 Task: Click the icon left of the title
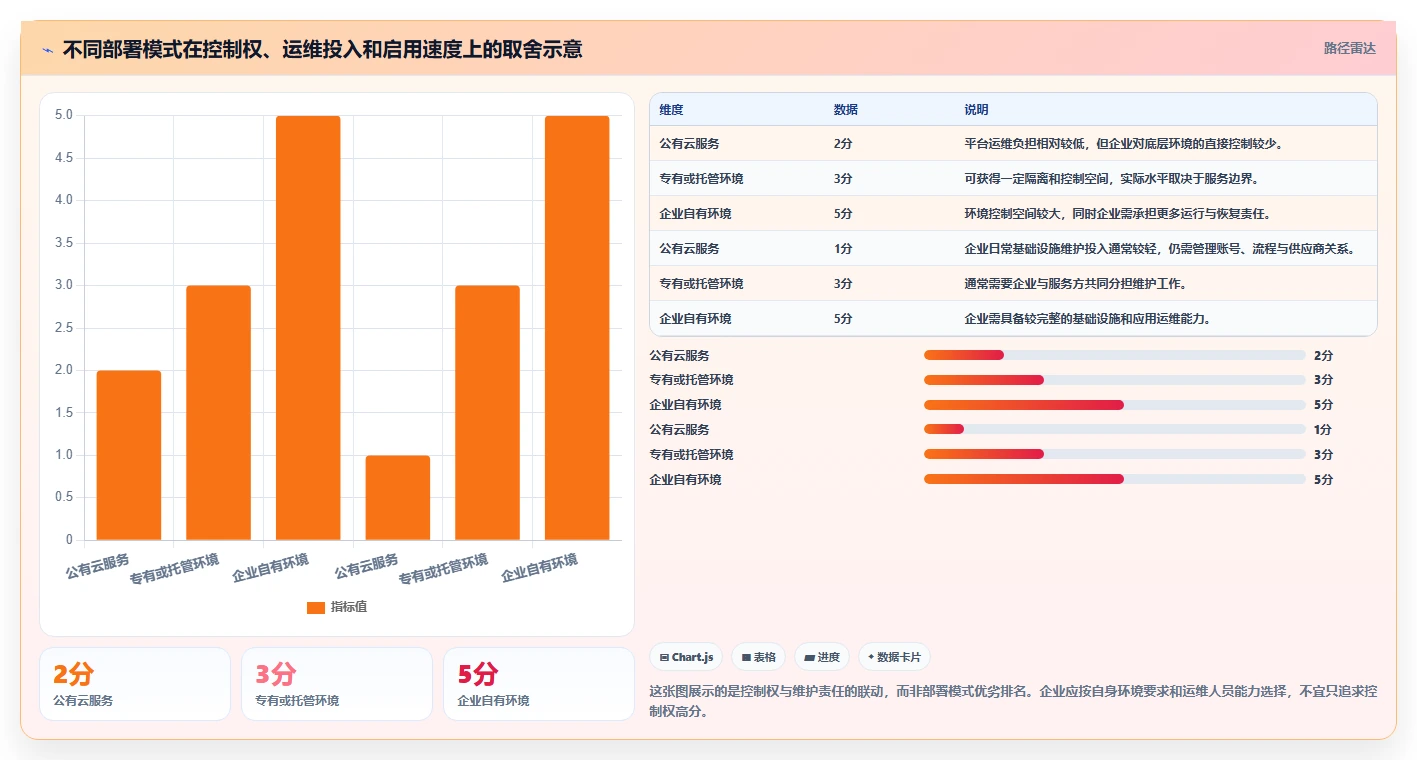click(47, 49)
